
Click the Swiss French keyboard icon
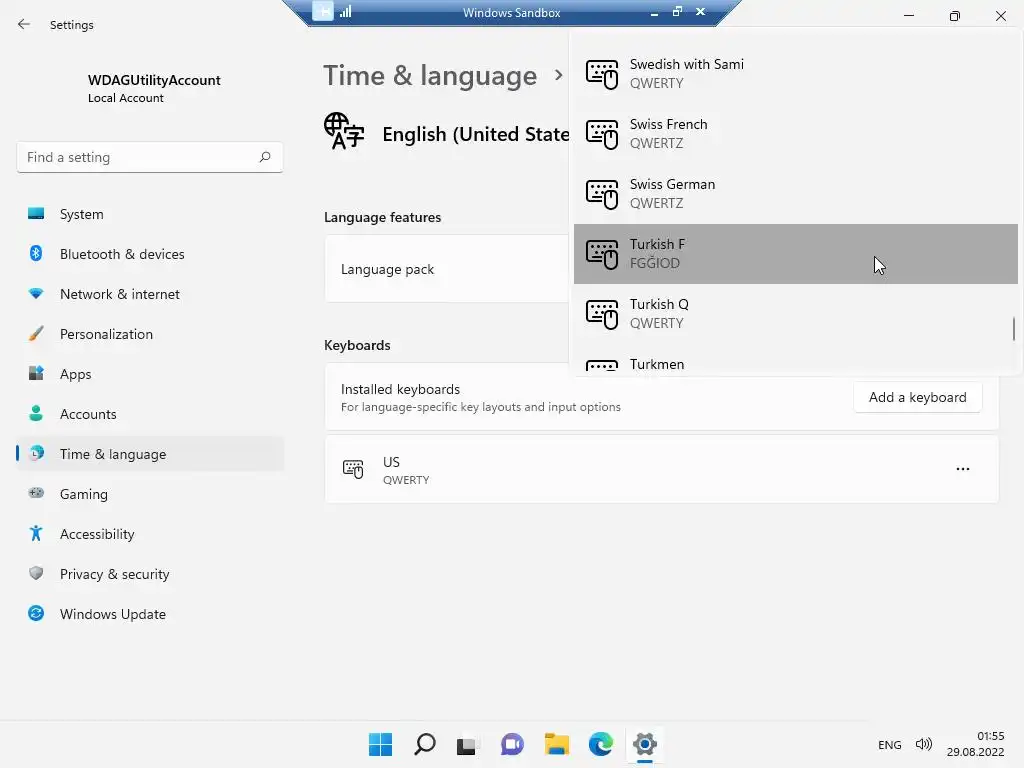[601, 134]
